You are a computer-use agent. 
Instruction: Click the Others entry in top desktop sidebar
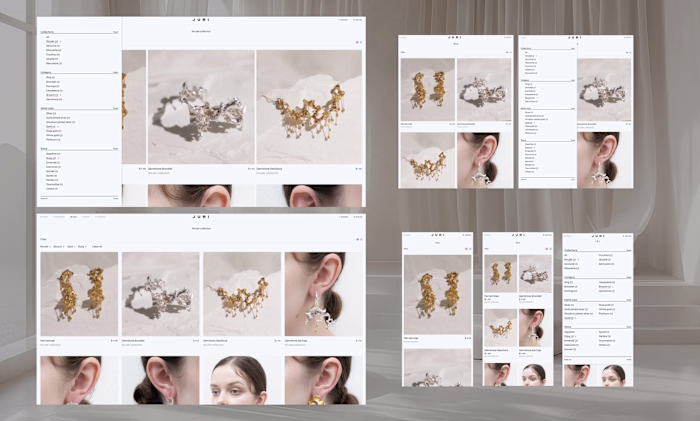[52, 189]
